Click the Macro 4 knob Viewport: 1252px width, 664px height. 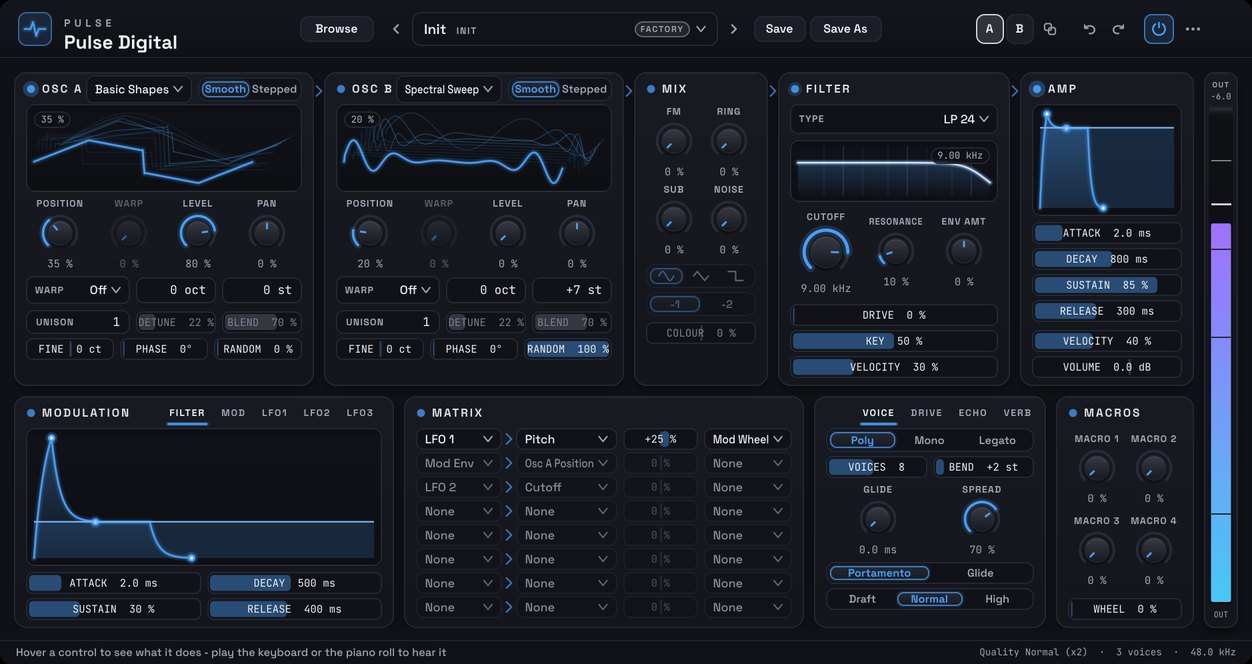[1153, 549]
